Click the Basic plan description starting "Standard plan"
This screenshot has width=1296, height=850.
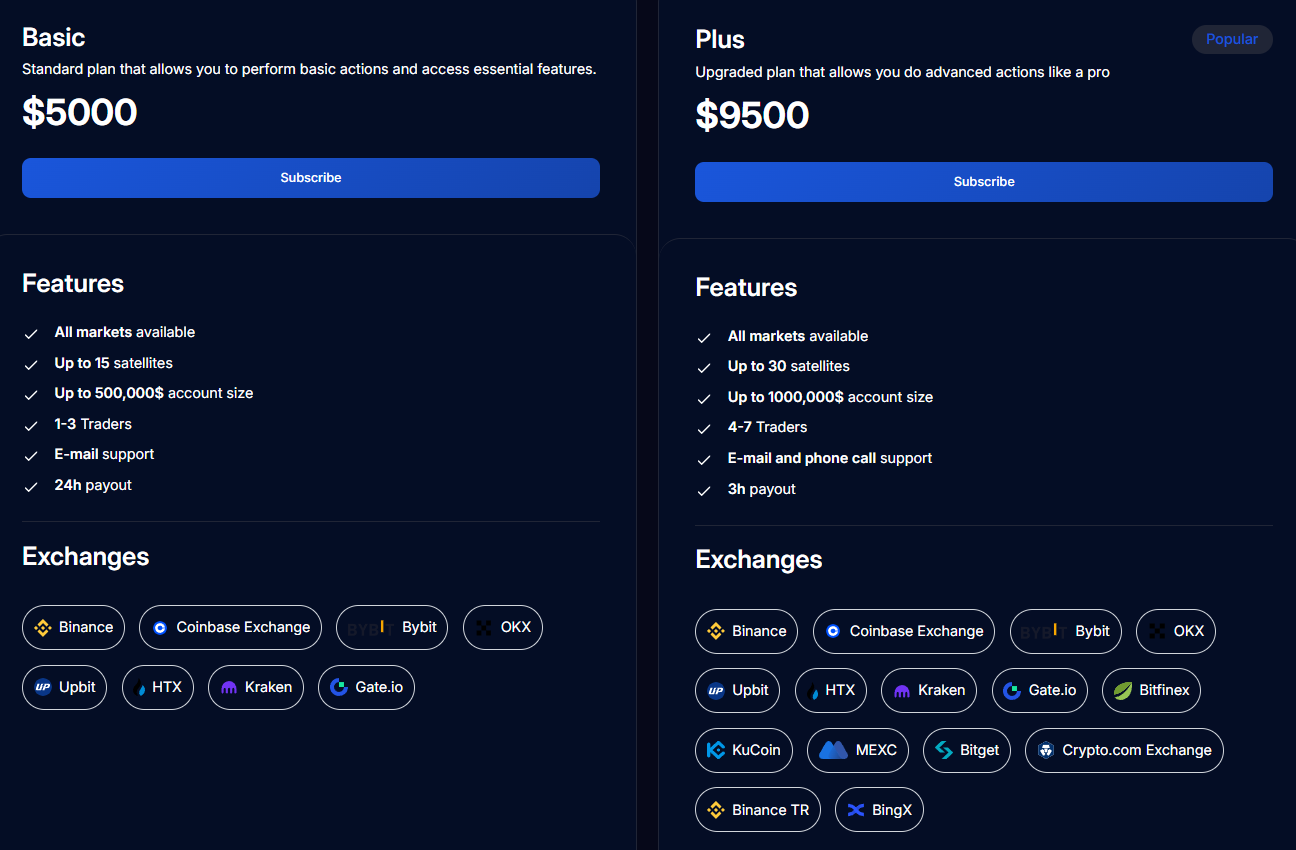[x=309, y=69]
